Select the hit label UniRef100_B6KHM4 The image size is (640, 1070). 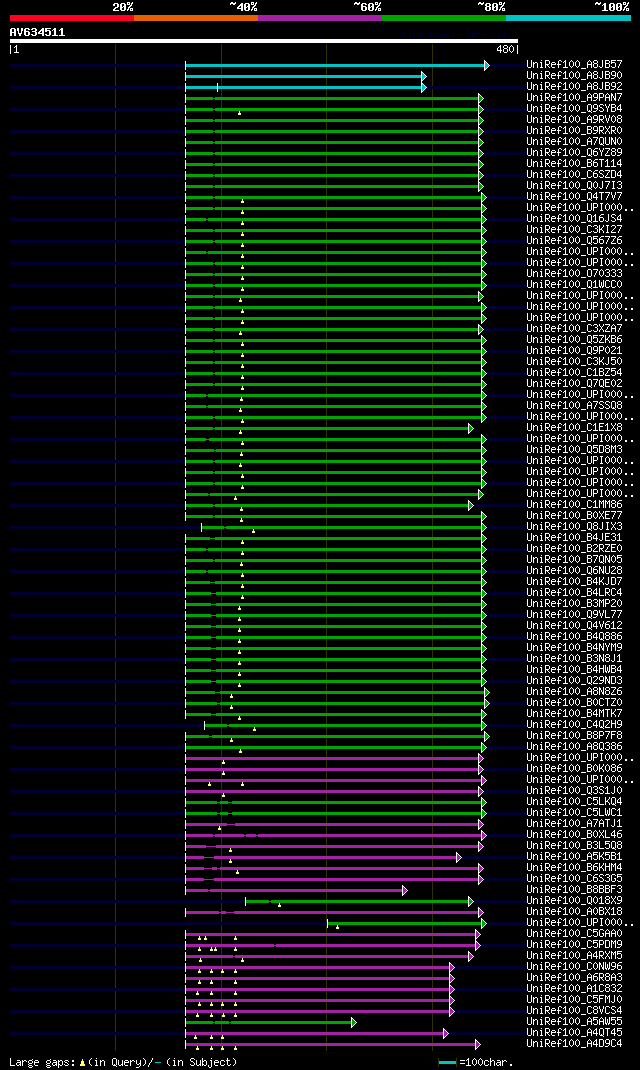point(574,868)
